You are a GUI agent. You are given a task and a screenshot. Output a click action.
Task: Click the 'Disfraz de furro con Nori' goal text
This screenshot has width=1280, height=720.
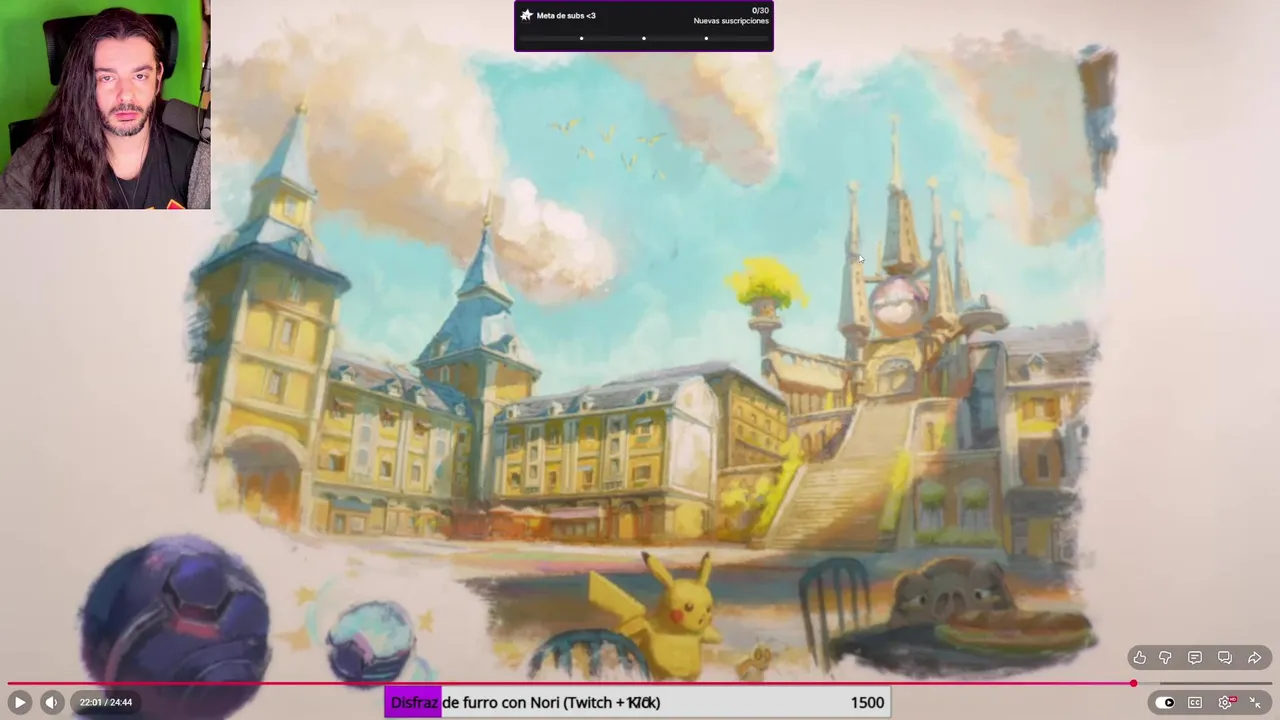[x=525, y=703]
